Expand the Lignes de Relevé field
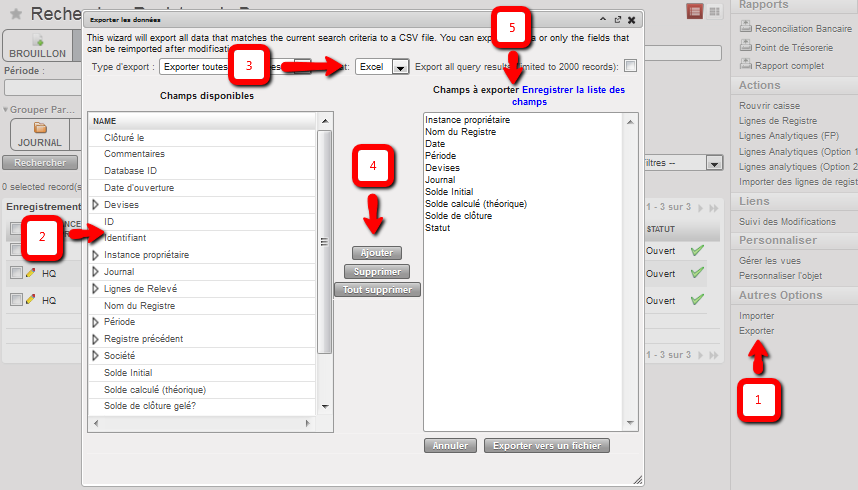Viewport: 858px width, 490px height. point(95,289)
